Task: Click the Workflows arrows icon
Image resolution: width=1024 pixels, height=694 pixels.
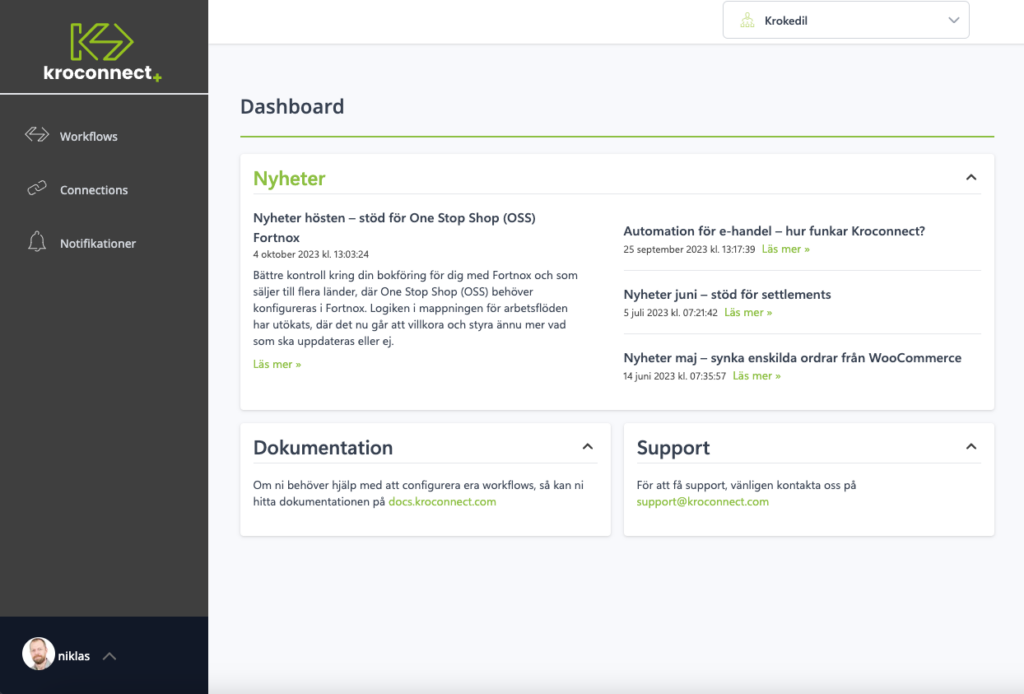Action: [37, 135]
